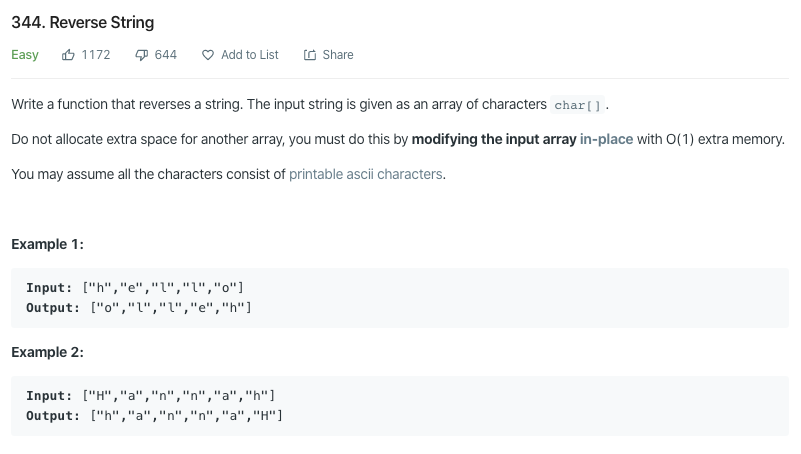The image size is (801, 454).
Task: Click the thumbs-down dislike icon
Action: tap(141, 55)
